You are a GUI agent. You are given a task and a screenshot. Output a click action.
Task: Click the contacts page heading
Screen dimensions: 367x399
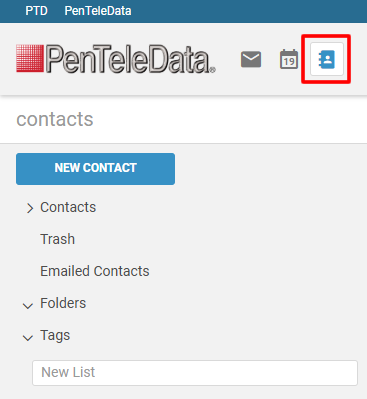pos(55,119)
